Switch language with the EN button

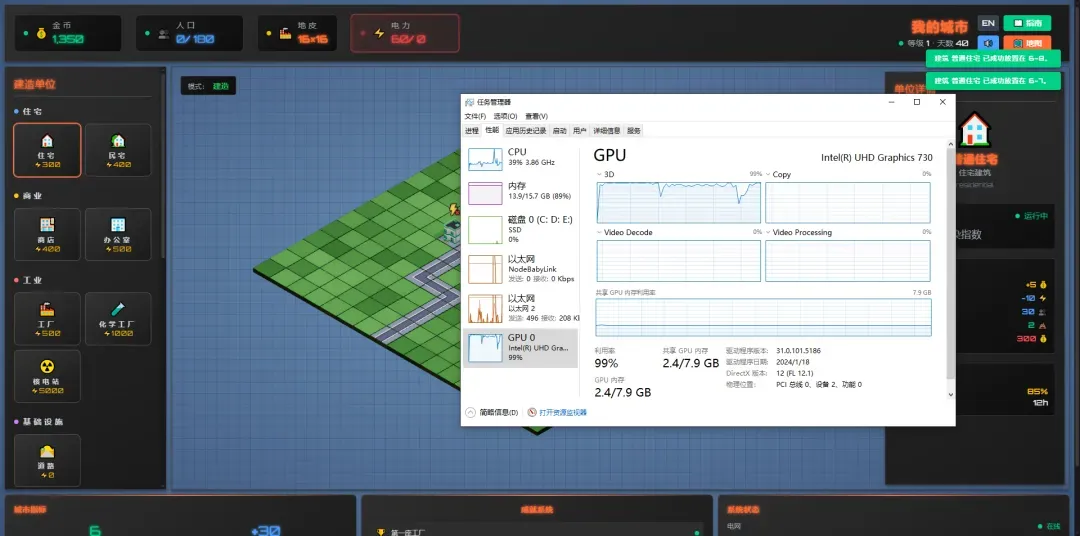[x=988, y=23]
